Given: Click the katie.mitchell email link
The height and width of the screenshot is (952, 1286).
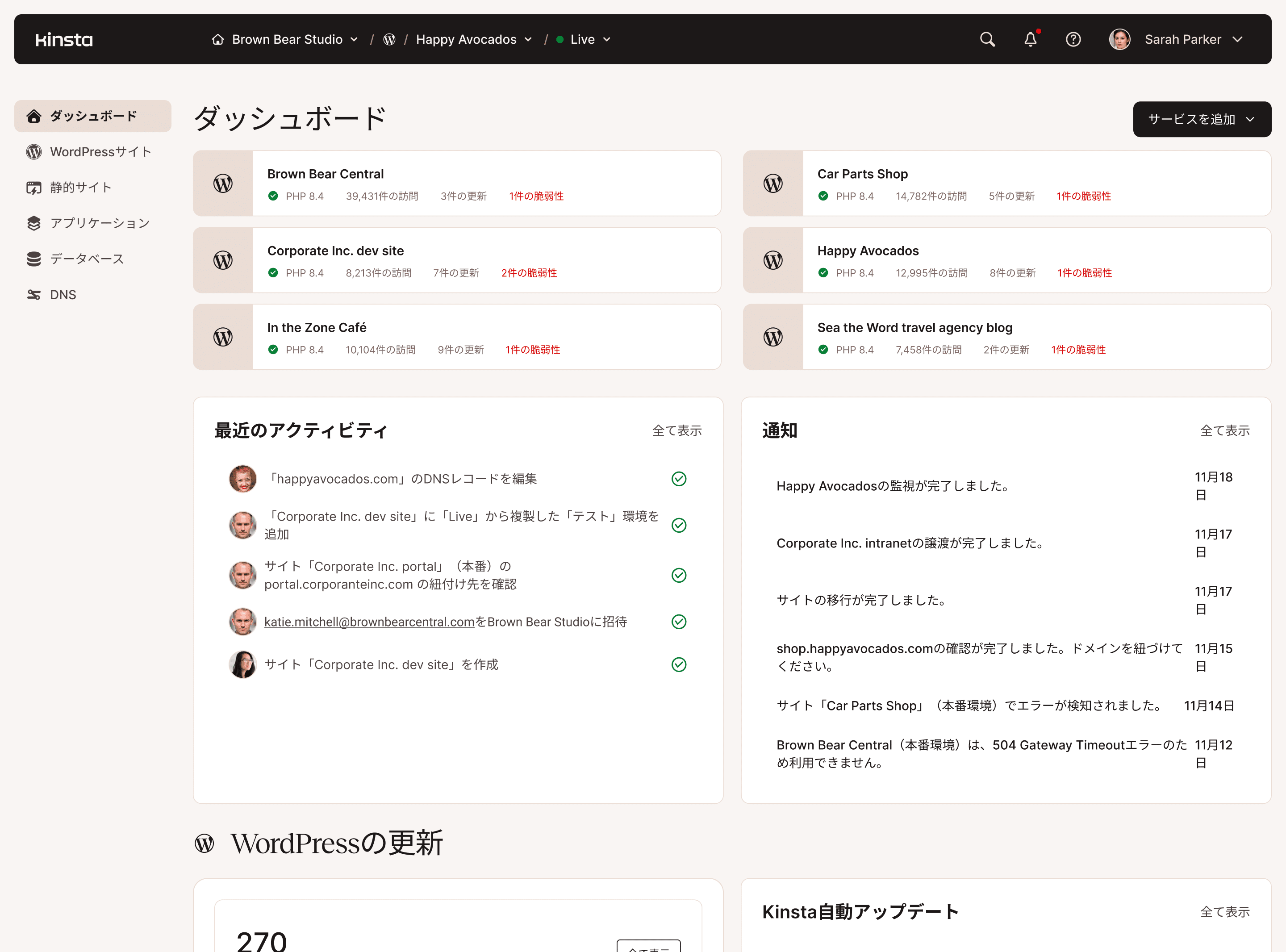Looking at the screenshot, I should pyautogui.click(x=369, y=622).
